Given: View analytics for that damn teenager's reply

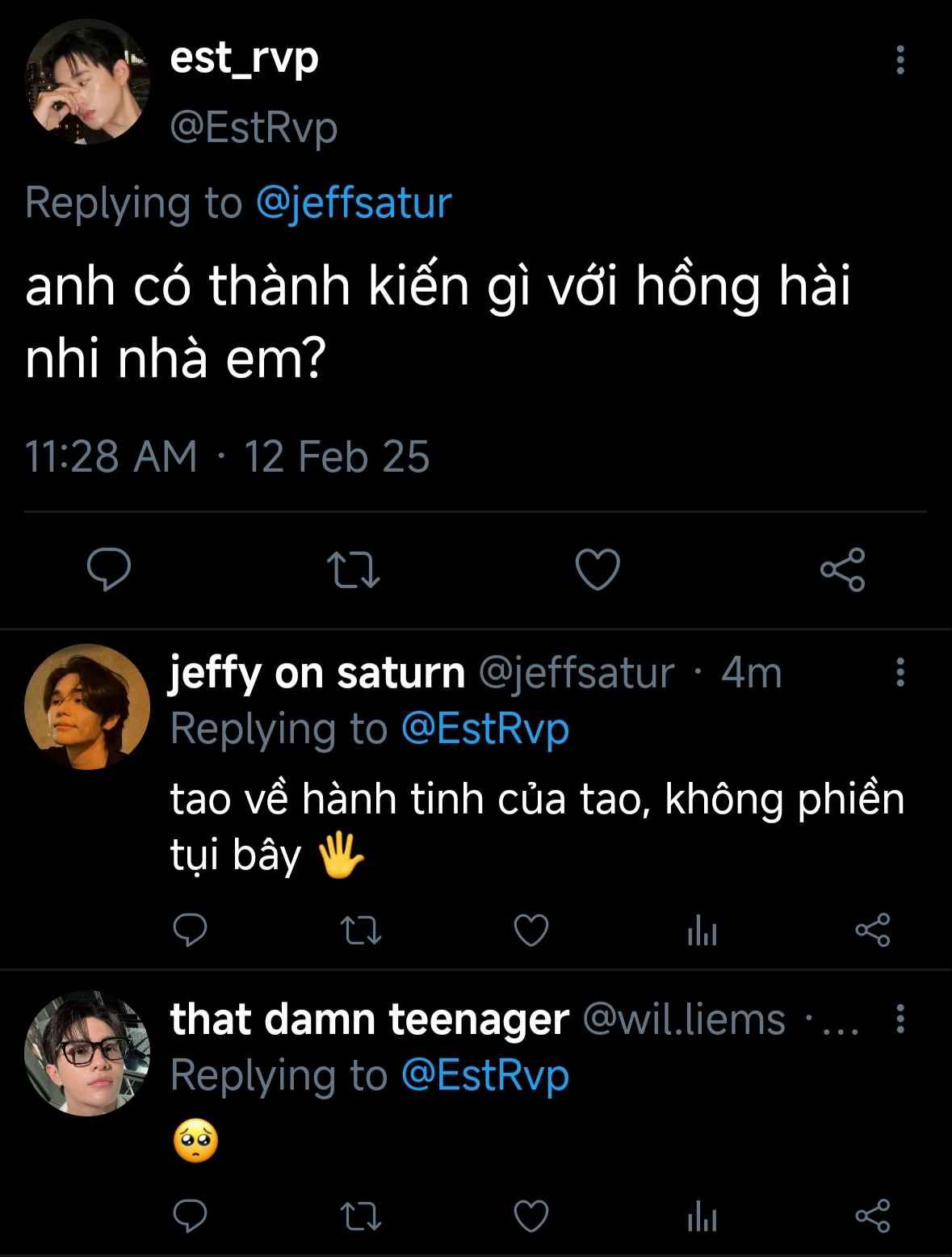Looking at the screenshot, I should (x=702, y=1216).
